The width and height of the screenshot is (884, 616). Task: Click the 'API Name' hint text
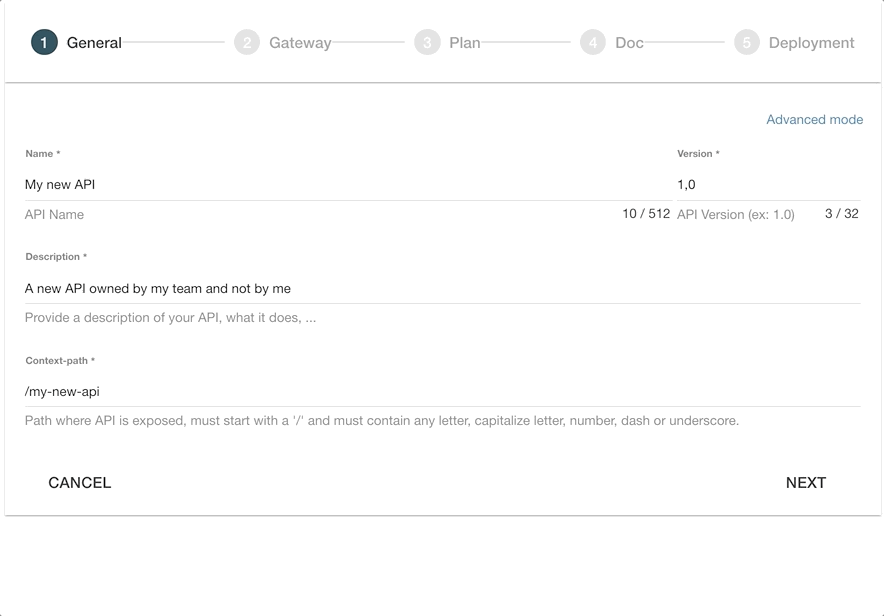click(x=54, y=215)
